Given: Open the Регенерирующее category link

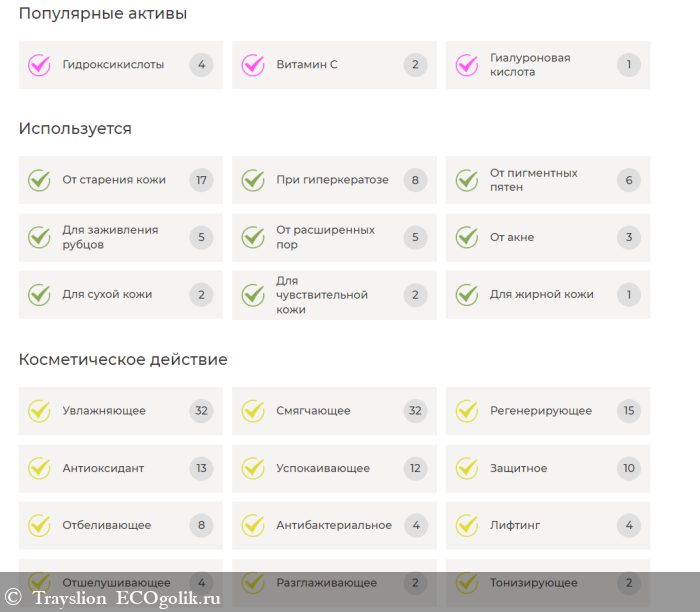Looking at the screenshot, I should pos(540,411).
